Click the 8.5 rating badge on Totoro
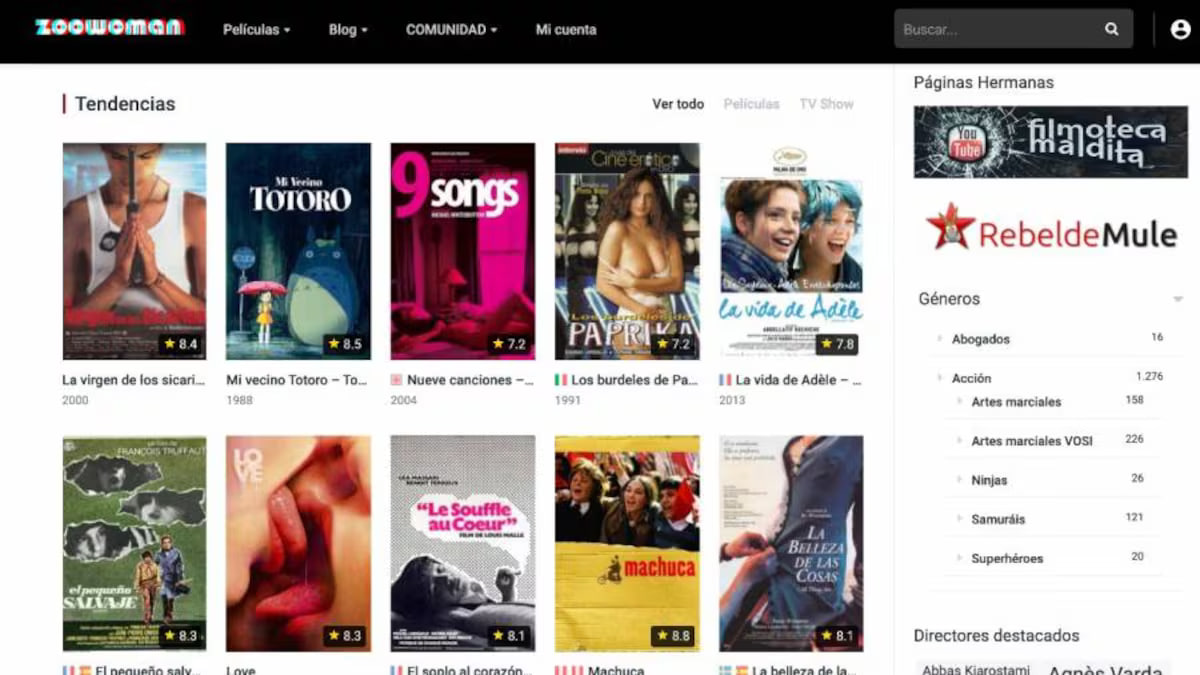Screen dimensions: 1200x675 pos(345,344)
